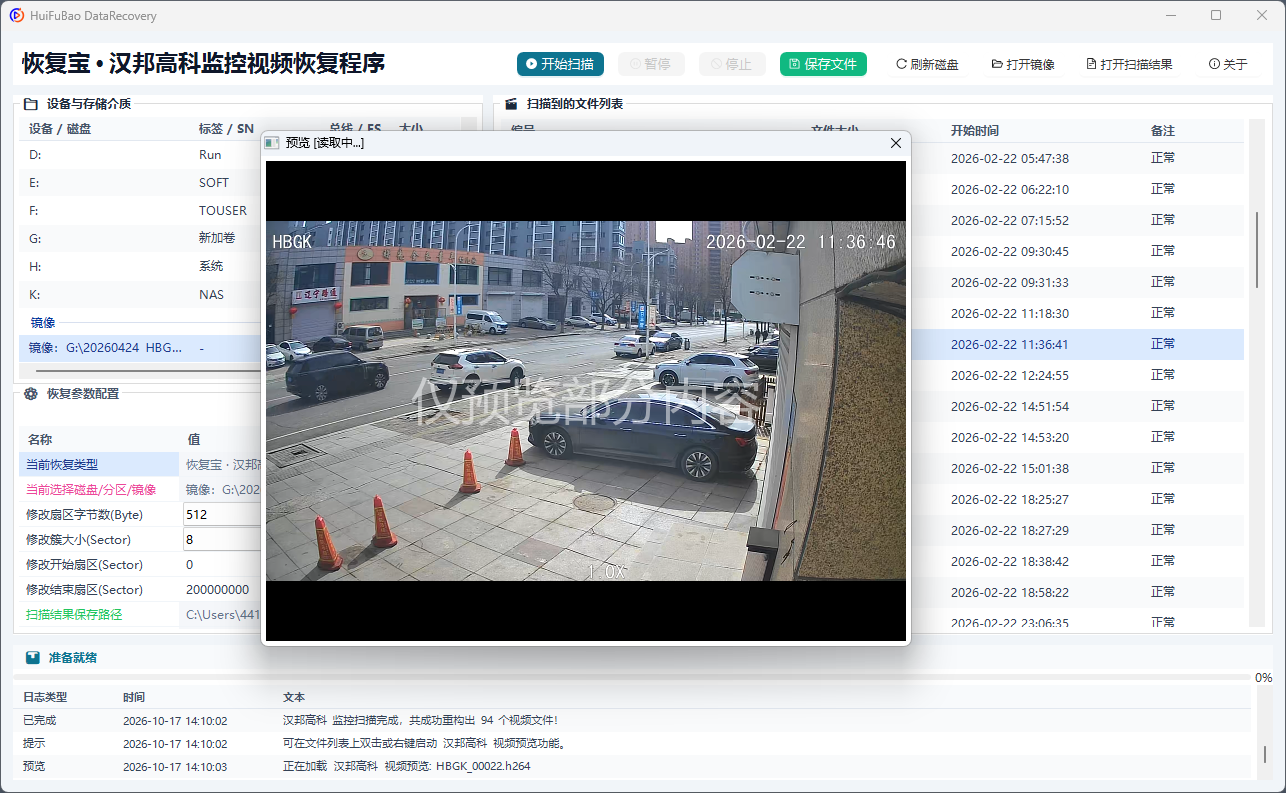Select file row with time 14:51:54
Screen dimensions: 1286x793
(x=1078, y=406)
